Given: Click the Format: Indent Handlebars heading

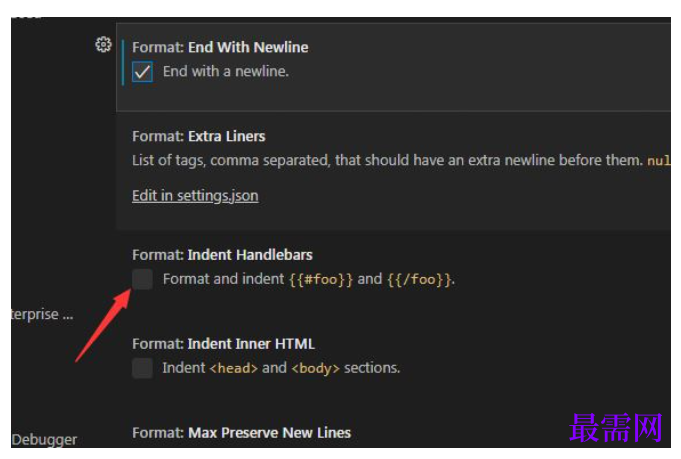Looking at the screenshot, I should (222, 255).
